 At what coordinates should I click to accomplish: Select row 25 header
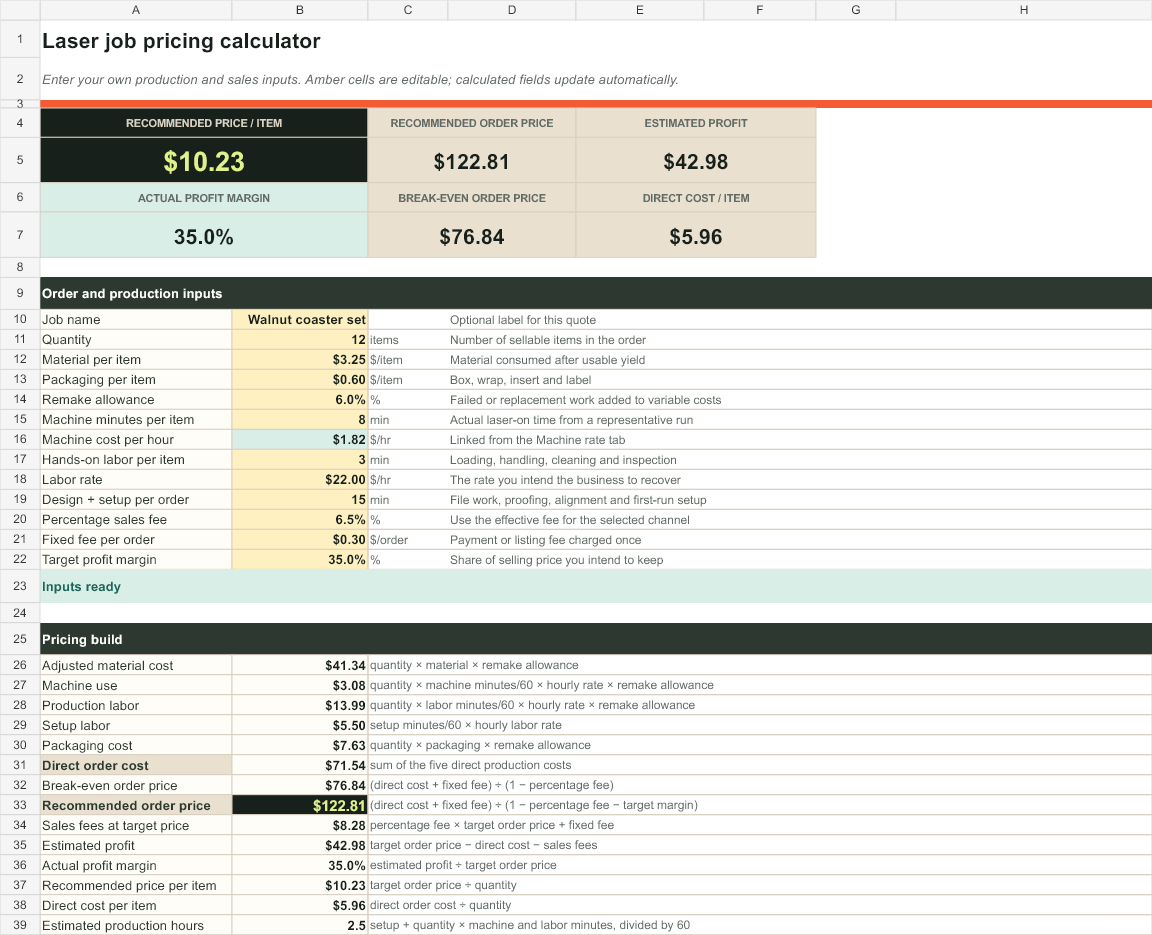click(20, 639)
